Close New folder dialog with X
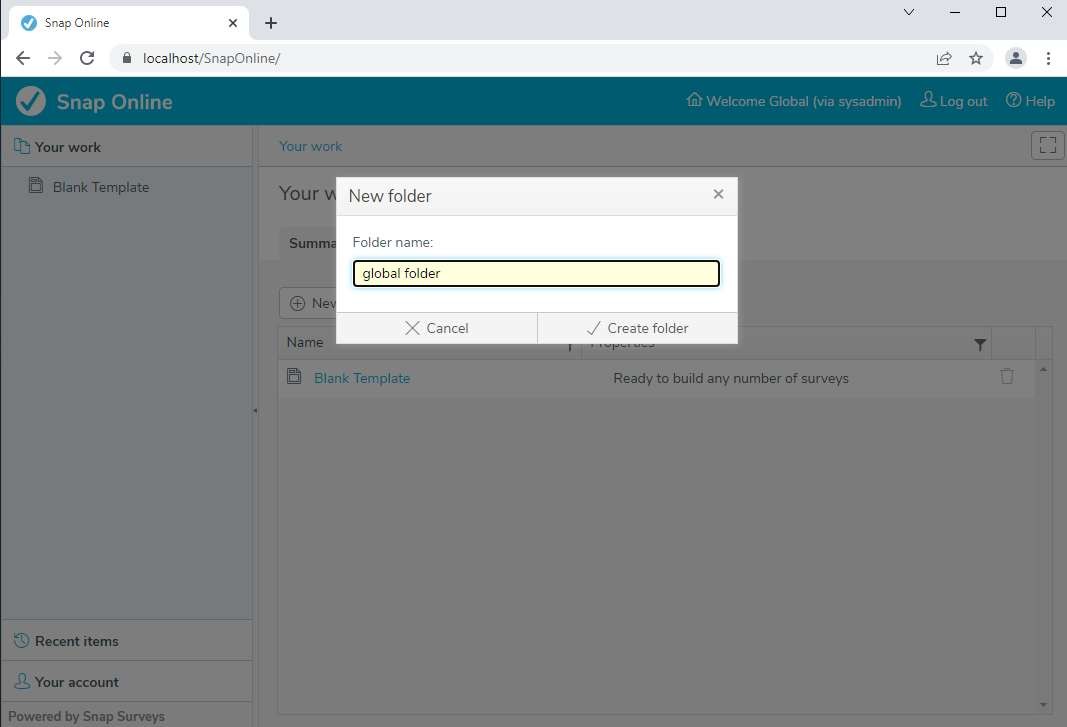The image size is (1067, 727). tap(718, 195)
